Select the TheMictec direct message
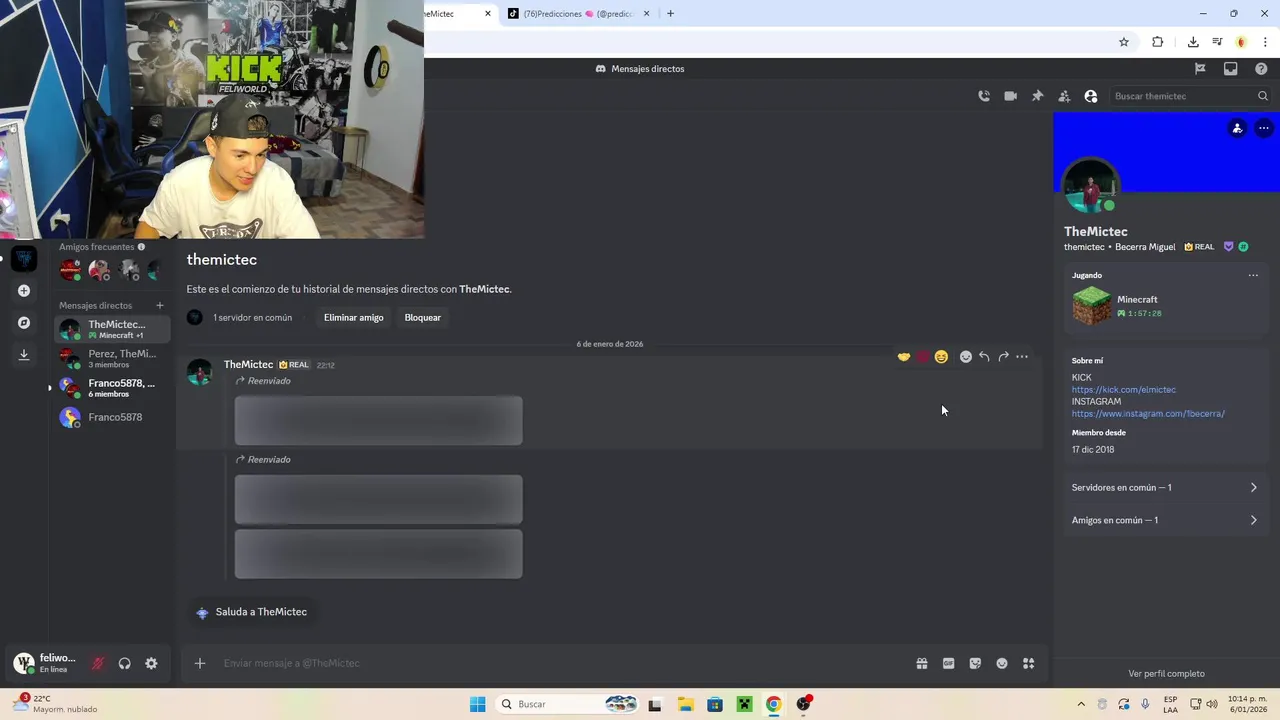The image size is (1280, 720). coord(112,329)
